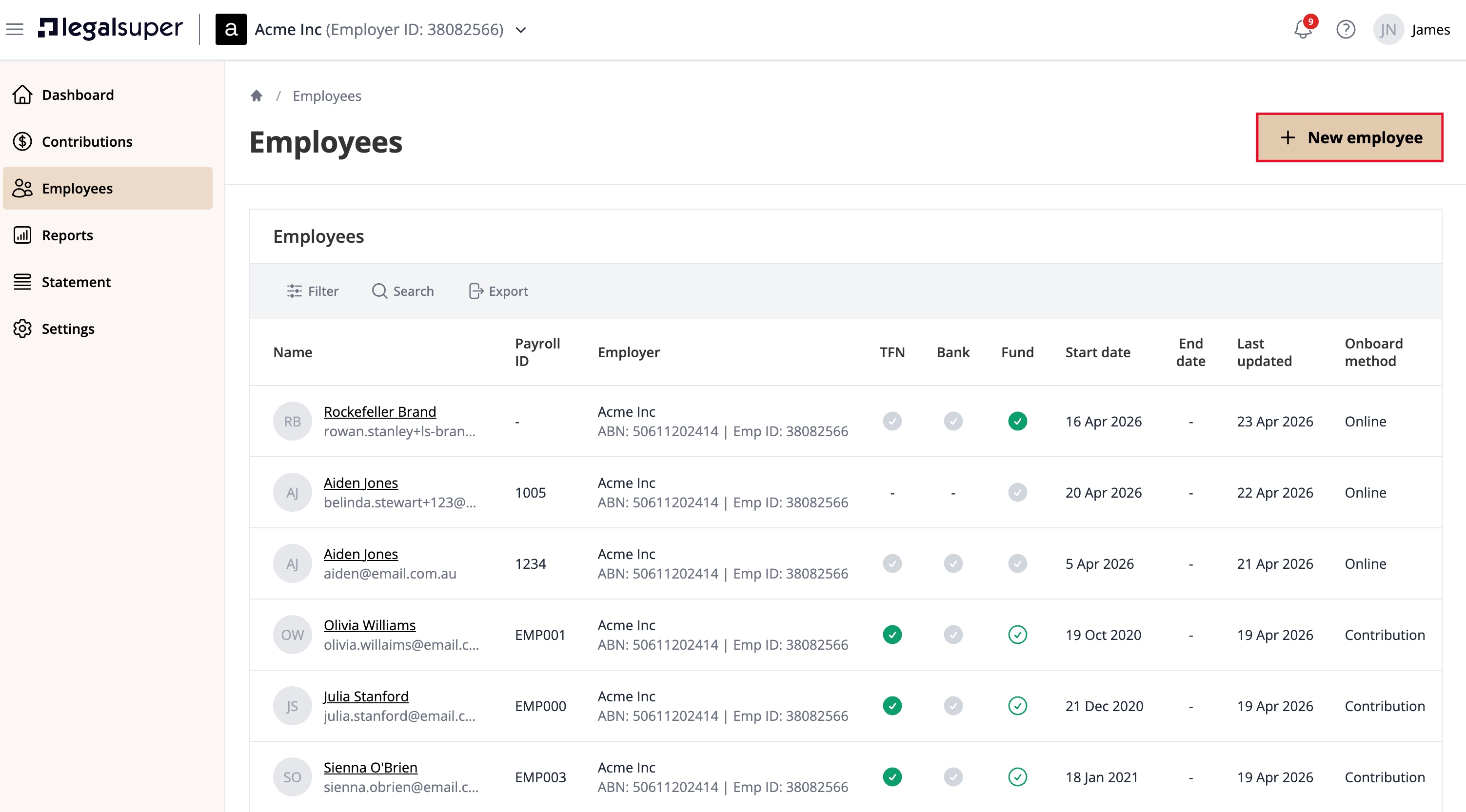Screen dimensions: 1466x812
Task: Open the hamburger menu icon
Action: coord(15,29)
